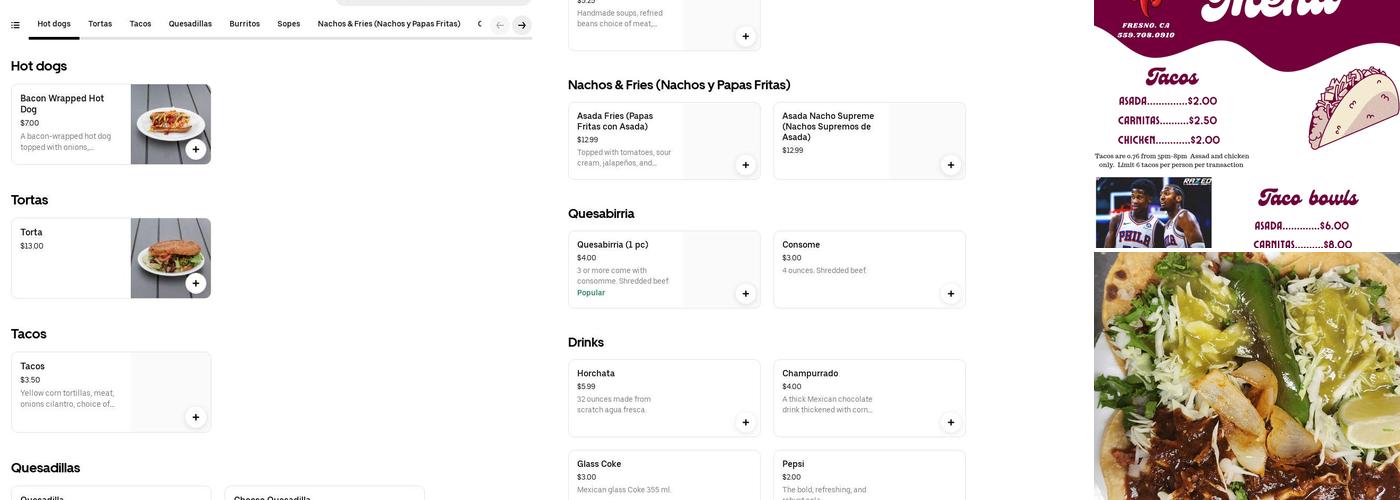Switch to the Tortas tab
1400x500 pixels.
tap(100, 24)
